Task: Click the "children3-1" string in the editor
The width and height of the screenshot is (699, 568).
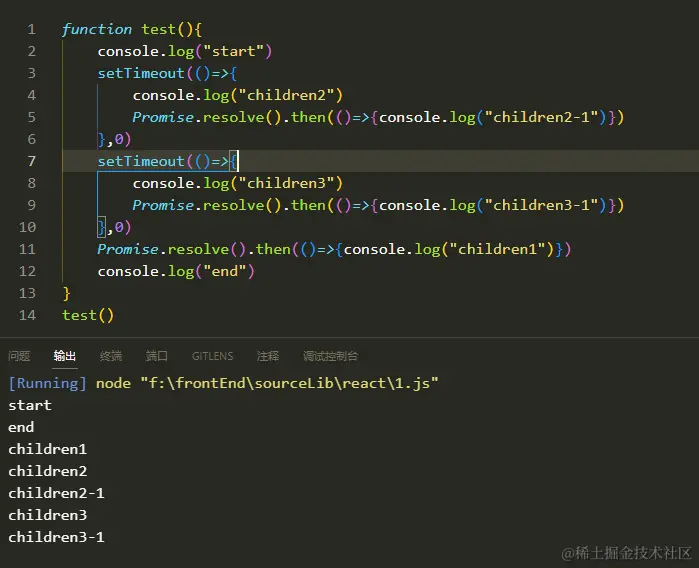Action: click(x=541, y=205)
